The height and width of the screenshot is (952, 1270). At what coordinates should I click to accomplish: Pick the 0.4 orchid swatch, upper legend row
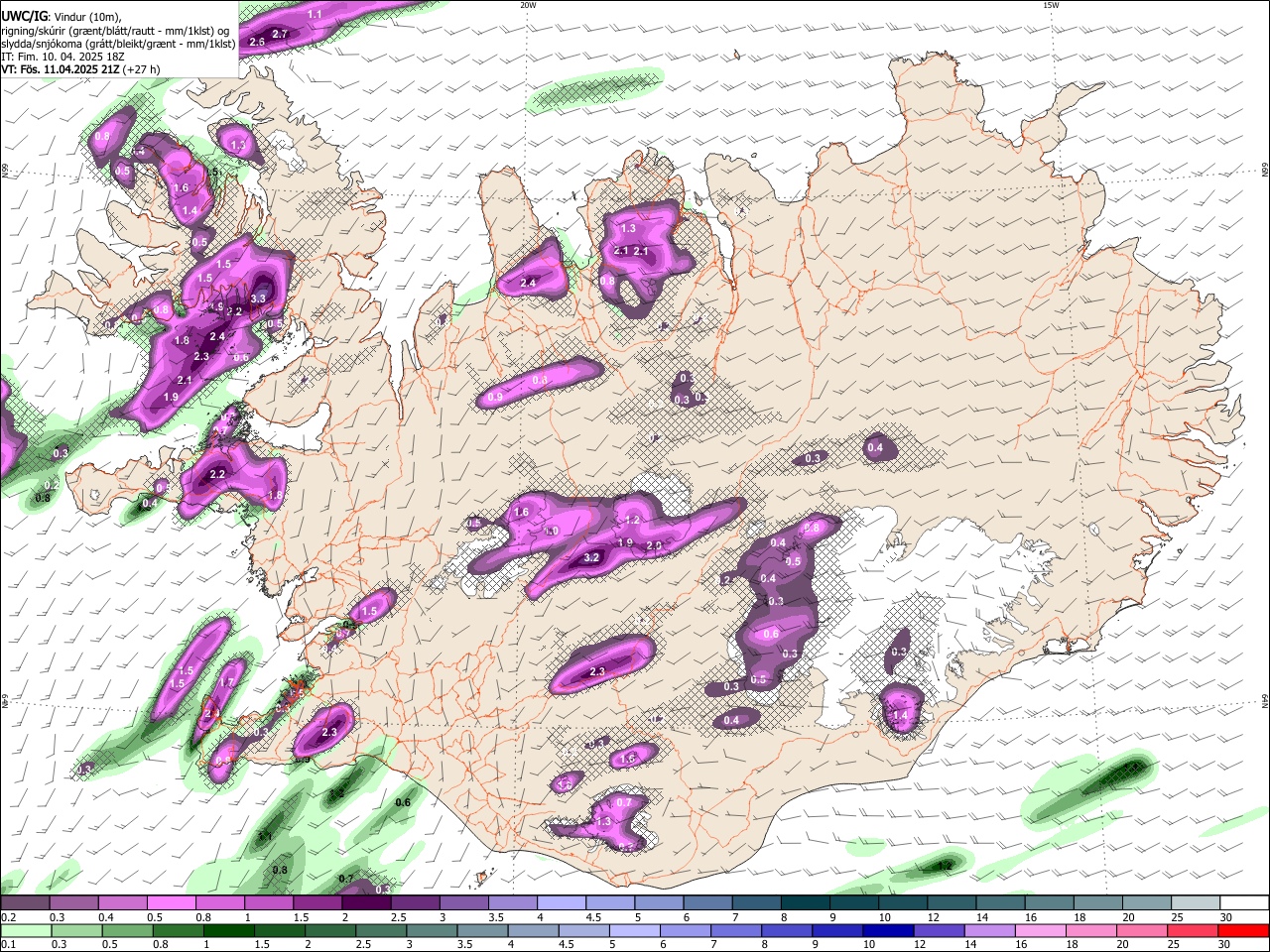(122, 903)
